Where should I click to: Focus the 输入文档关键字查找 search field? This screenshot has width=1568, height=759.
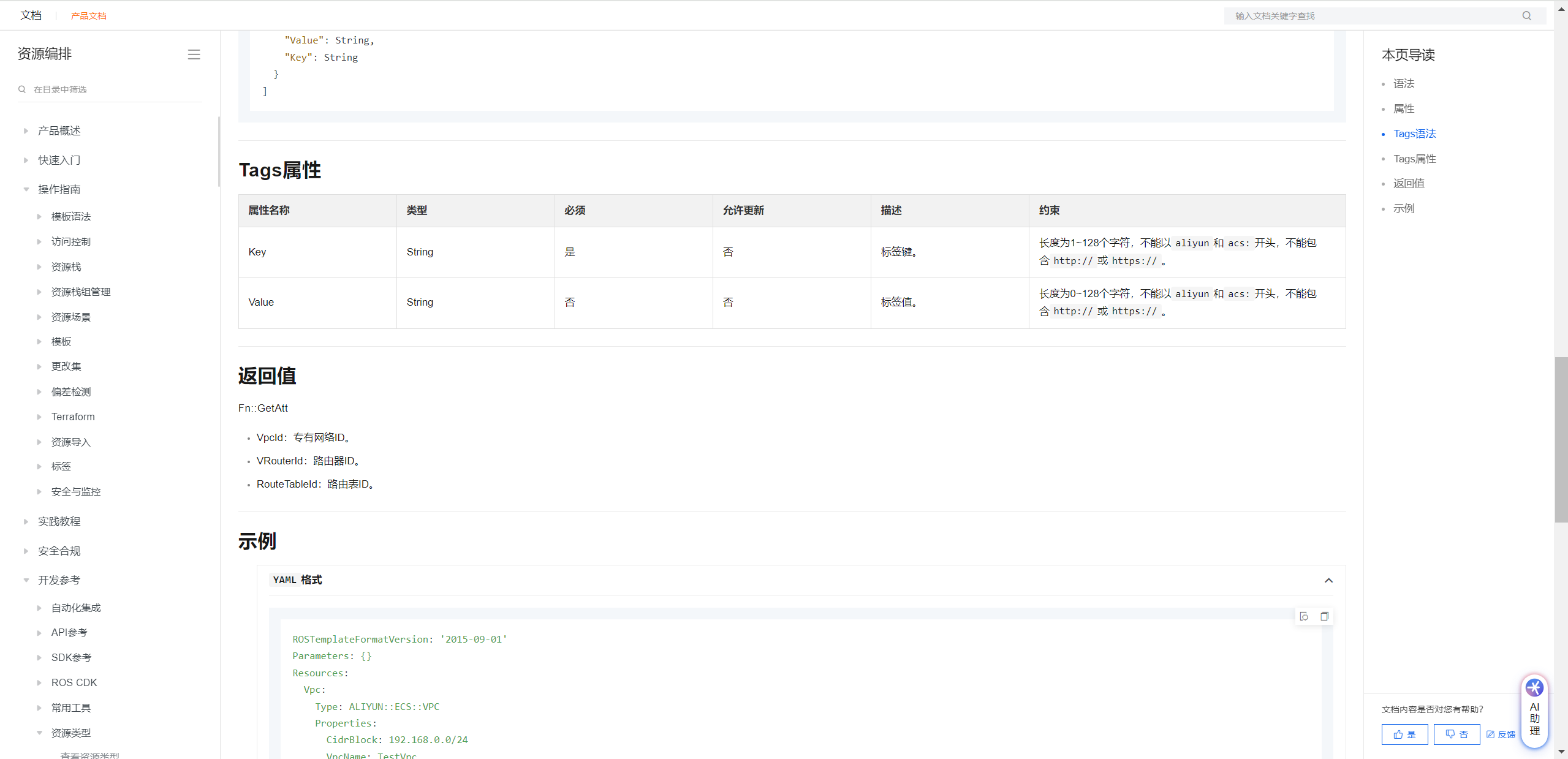tap(1373, 16)
